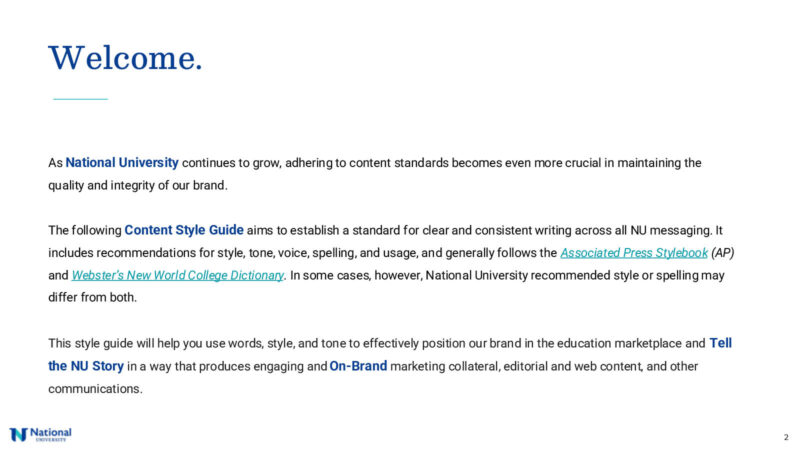This screenshot has width=800, height=450.
Task: Open Webster's New World College Dictionary link
Action: tap(178, 275)
